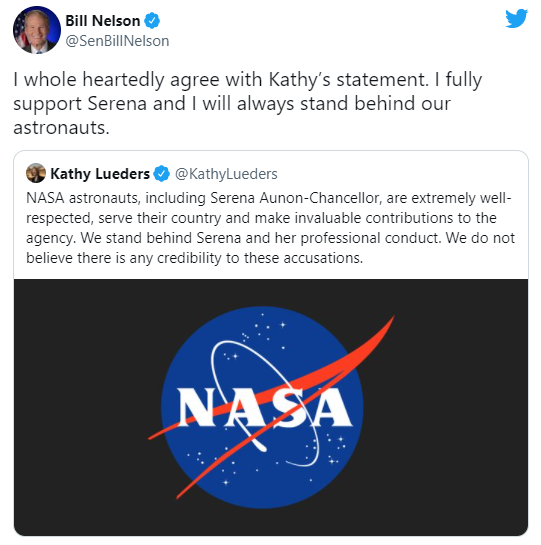
Task: Select the word 'astronauts.' in main tweet
Action: point(61,128)
